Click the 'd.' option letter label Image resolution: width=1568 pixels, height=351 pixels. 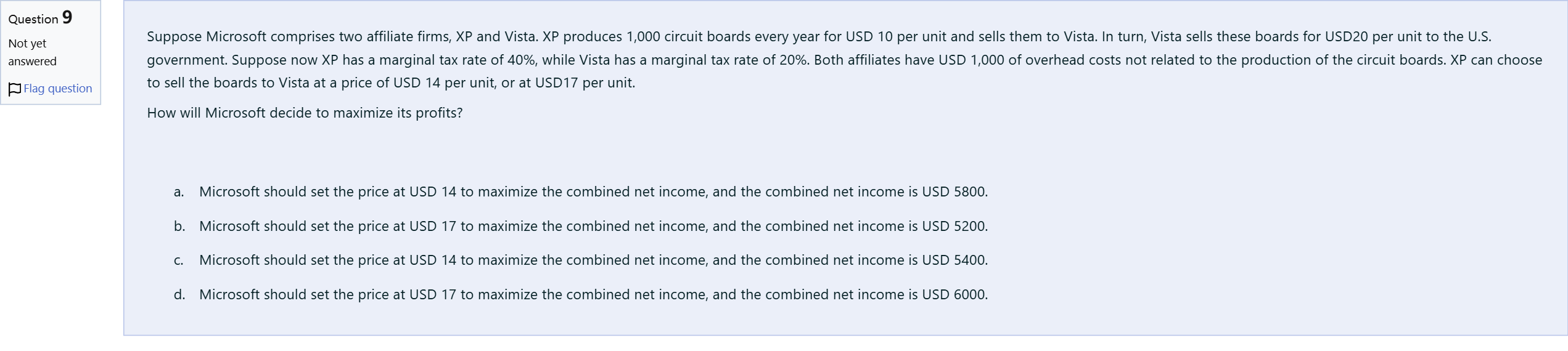(179, 295)
